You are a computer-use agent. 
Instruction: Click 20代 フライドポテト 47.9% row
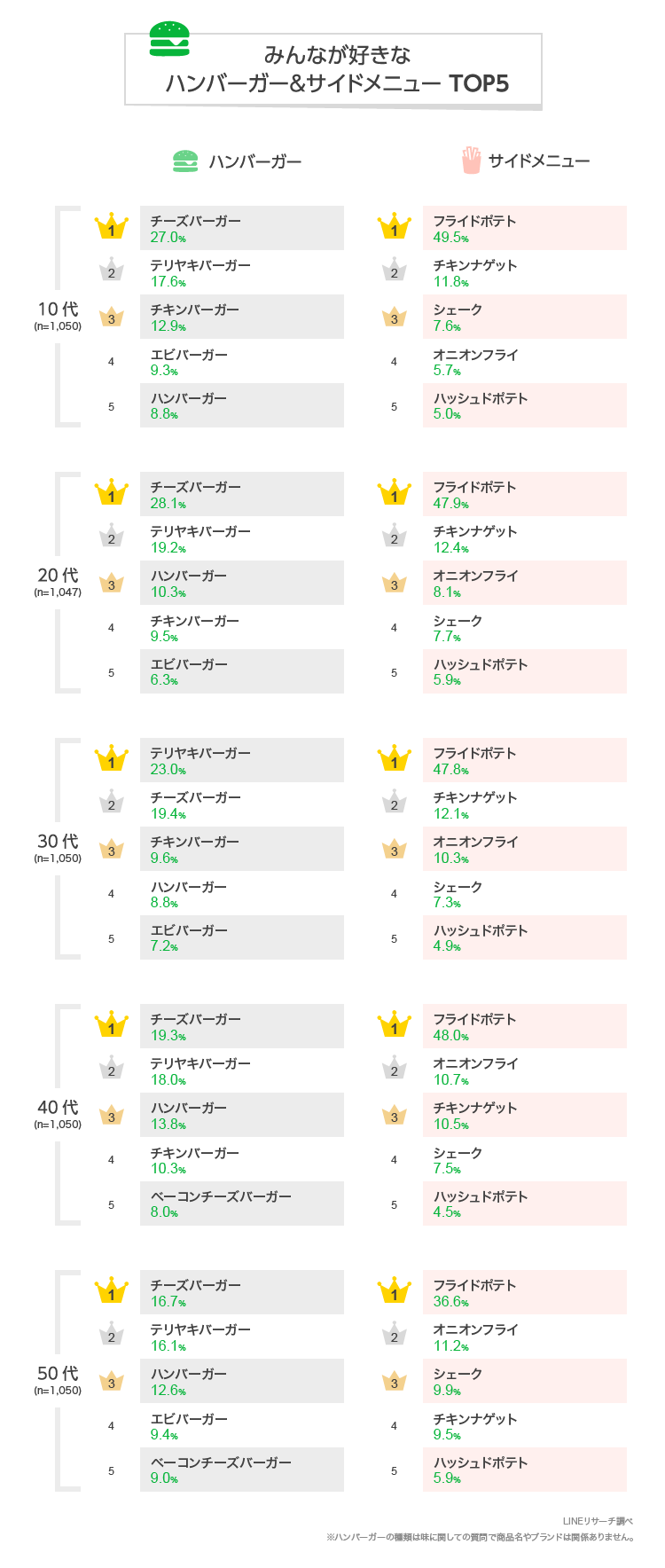pyautogui.click(x=525, y=494)
